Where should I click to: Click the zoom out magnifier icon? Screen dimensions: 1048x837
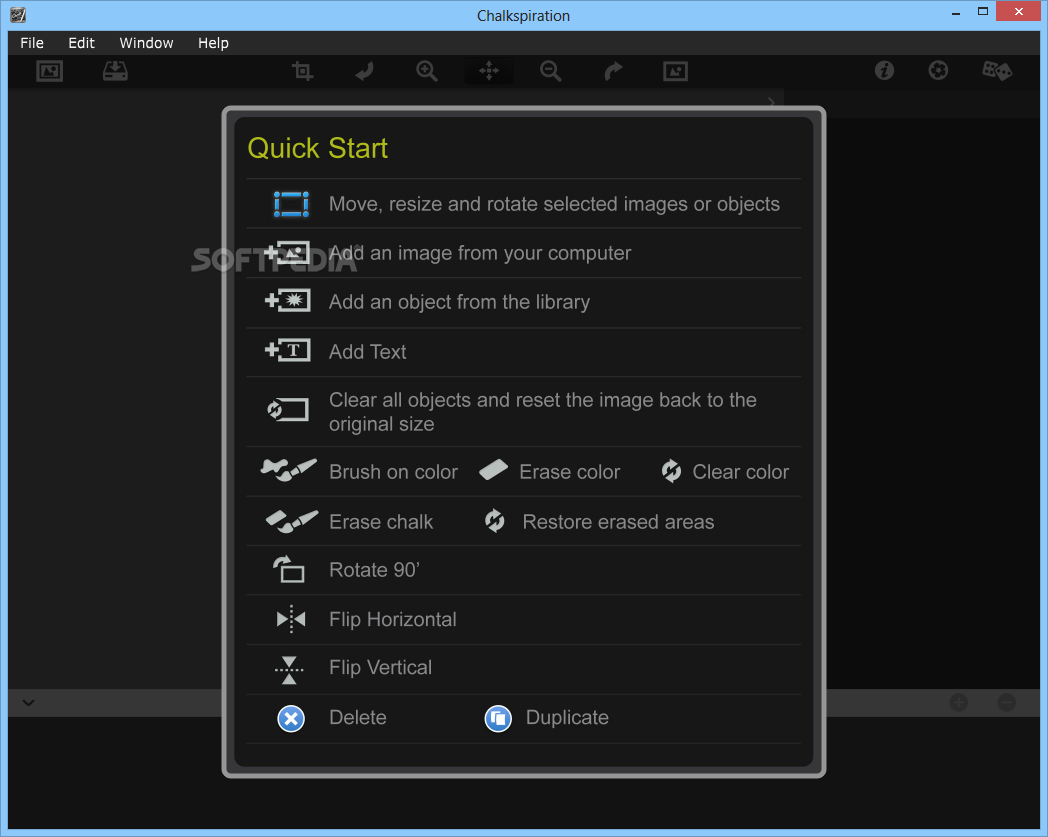point(550,71)
